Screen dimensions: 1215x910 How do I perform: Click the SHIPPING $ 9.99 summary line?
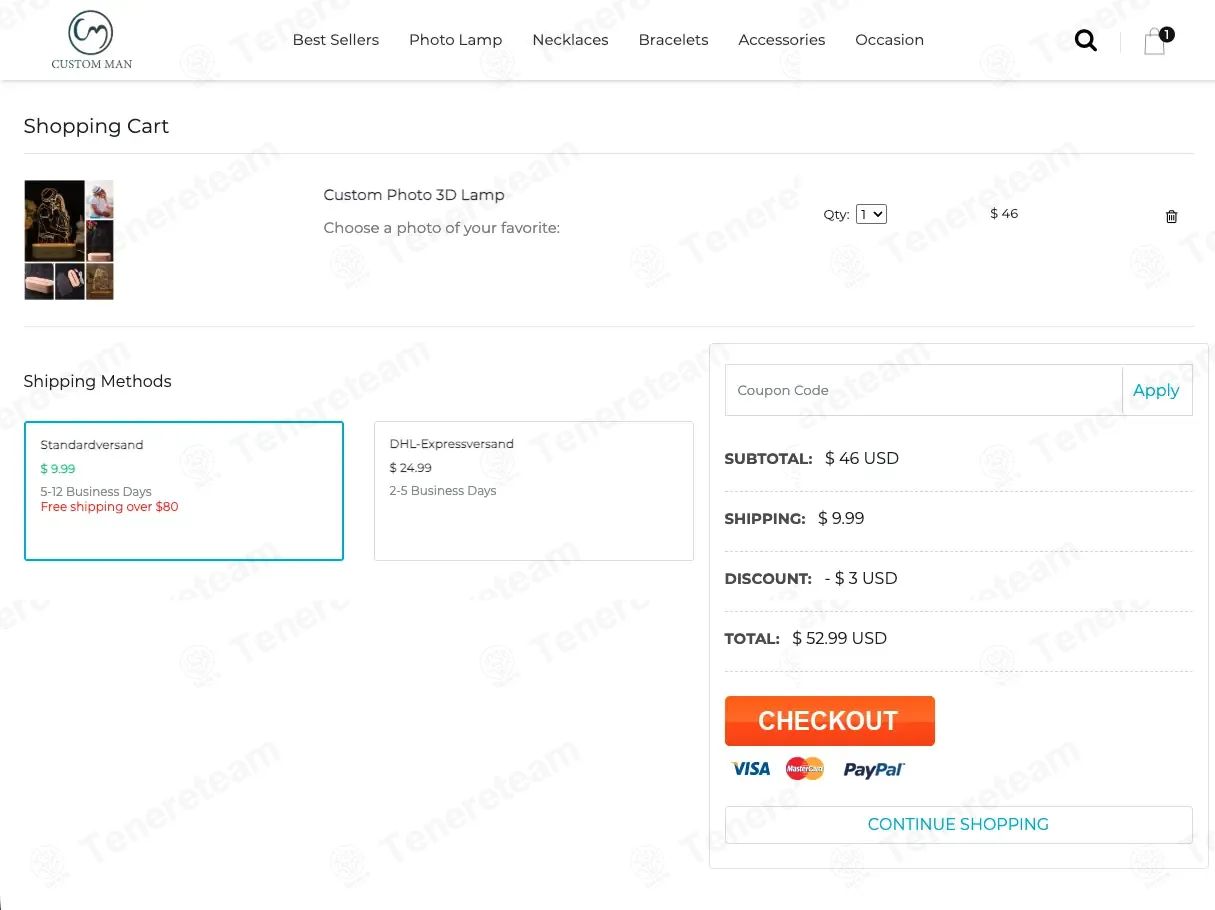tap(795, 518)
